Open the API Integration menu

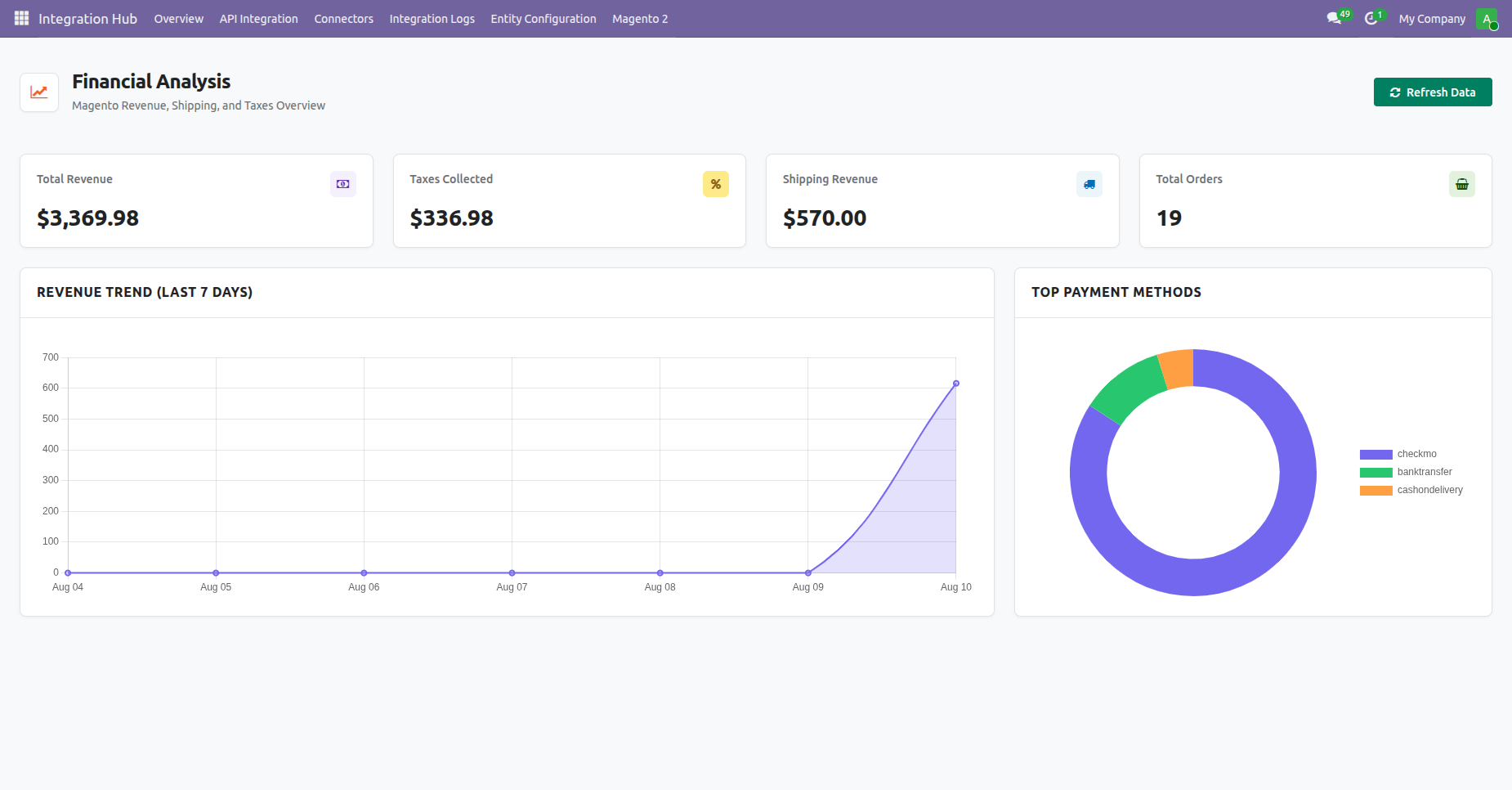(259, 19)
